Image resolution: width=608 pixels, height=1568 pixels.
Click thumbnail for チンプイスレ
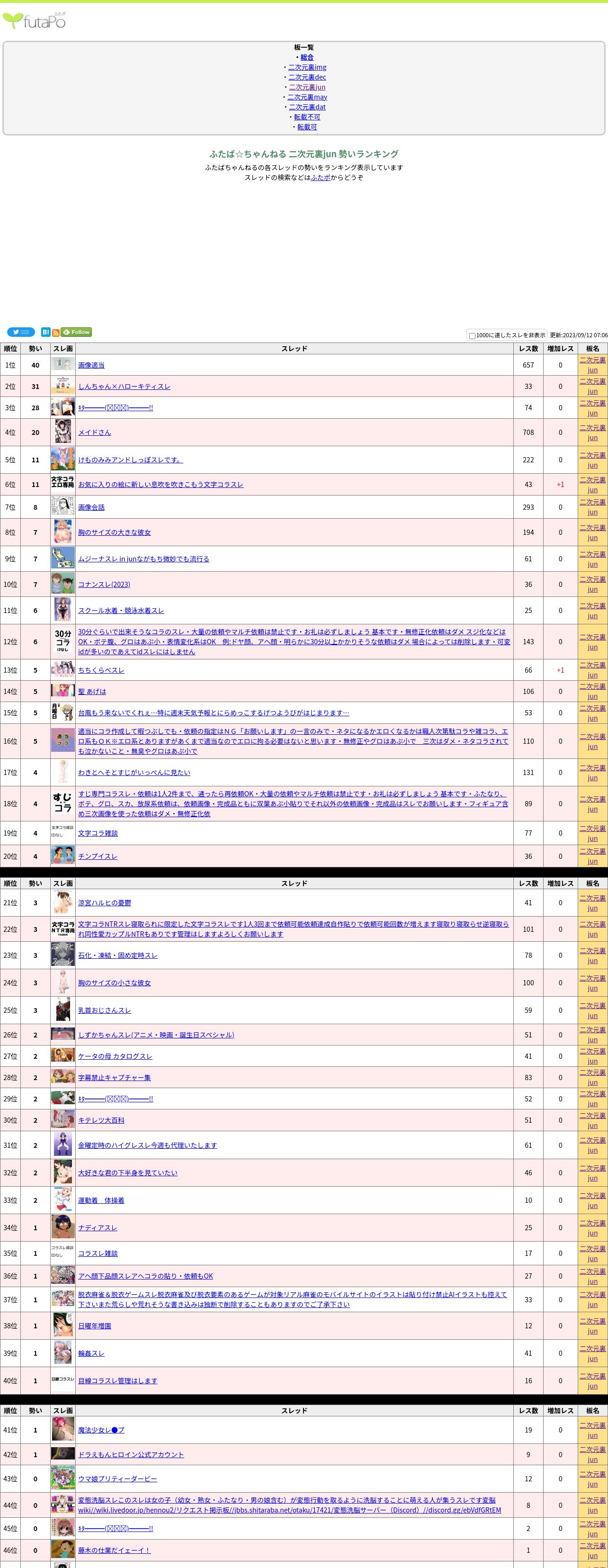coord(63,855)
